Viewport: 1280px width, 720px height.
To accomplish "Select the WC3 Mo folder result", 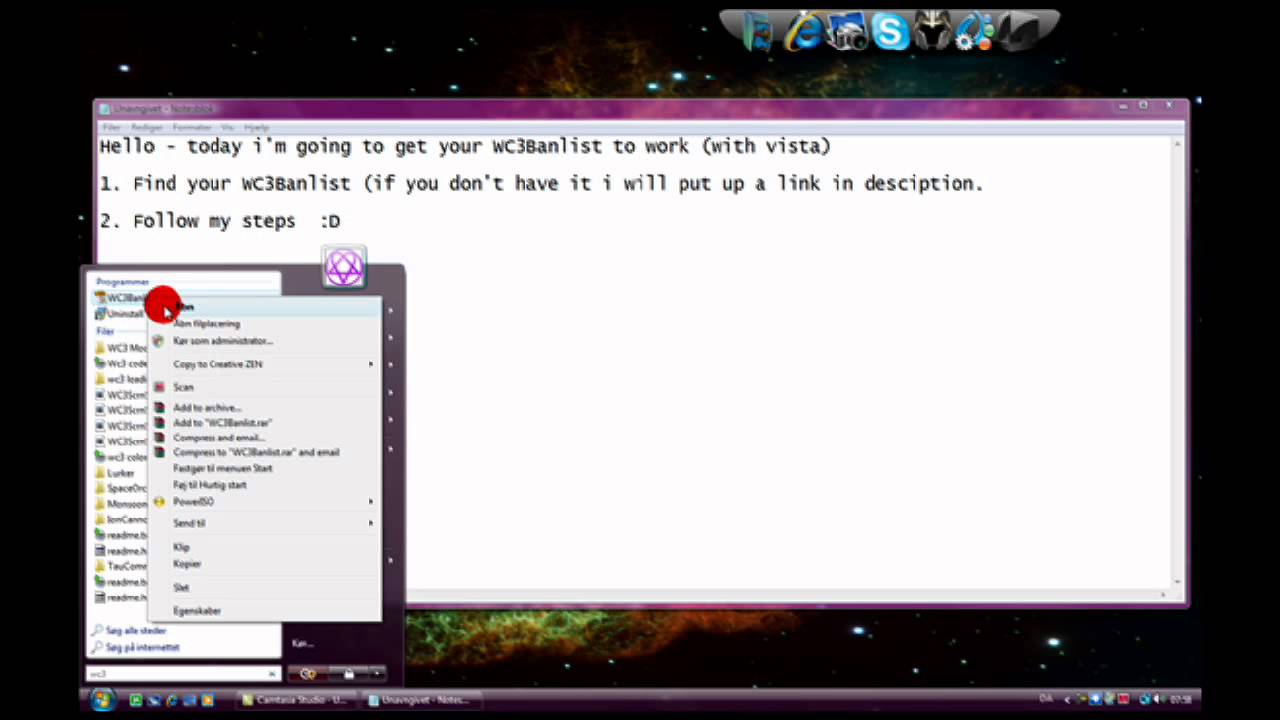I will (x=120, y=348).
